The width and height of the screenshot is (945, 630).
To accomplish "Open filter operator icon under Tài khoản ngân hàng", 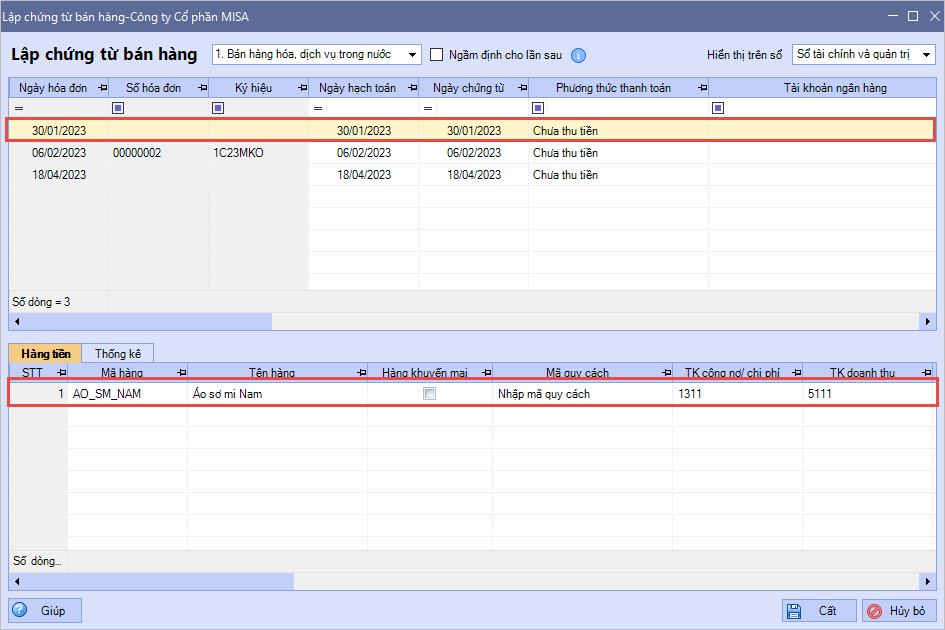I will pyautogui.click(x=718, y=108).
